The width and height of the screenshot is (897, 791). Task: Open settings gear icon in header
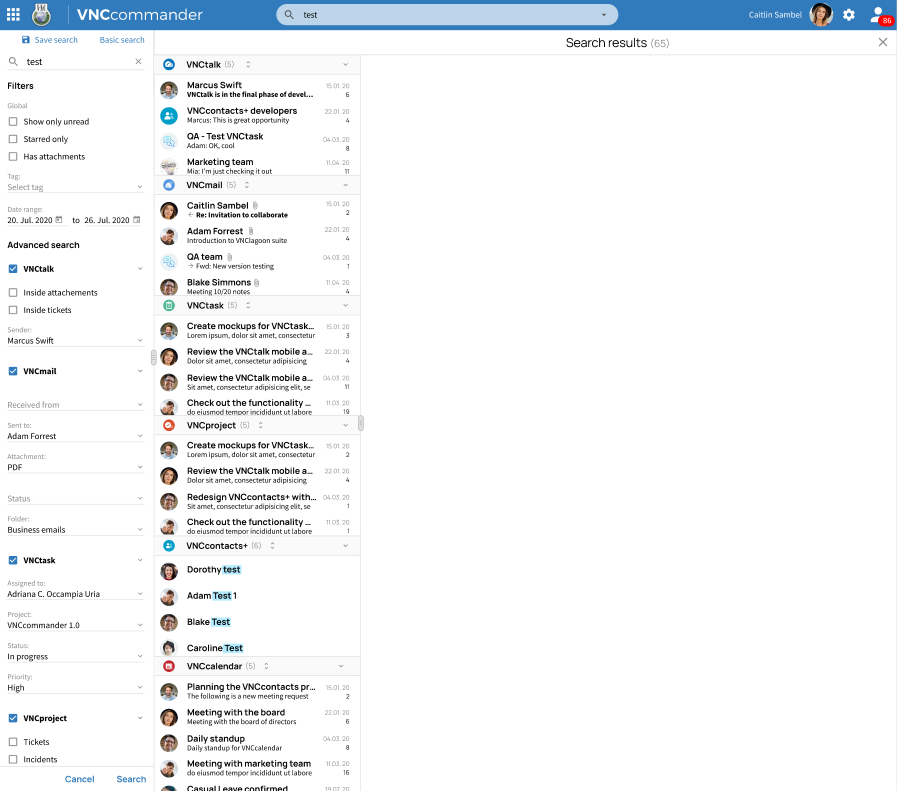(848, 15)
